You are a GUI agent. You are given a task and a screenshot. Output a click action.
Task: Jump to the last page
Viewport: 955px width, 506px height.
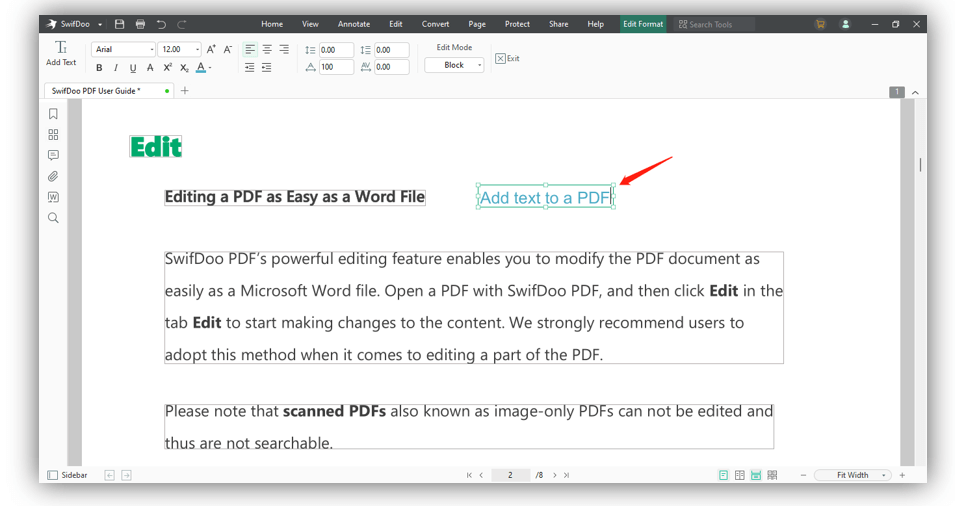pos(566,475)
